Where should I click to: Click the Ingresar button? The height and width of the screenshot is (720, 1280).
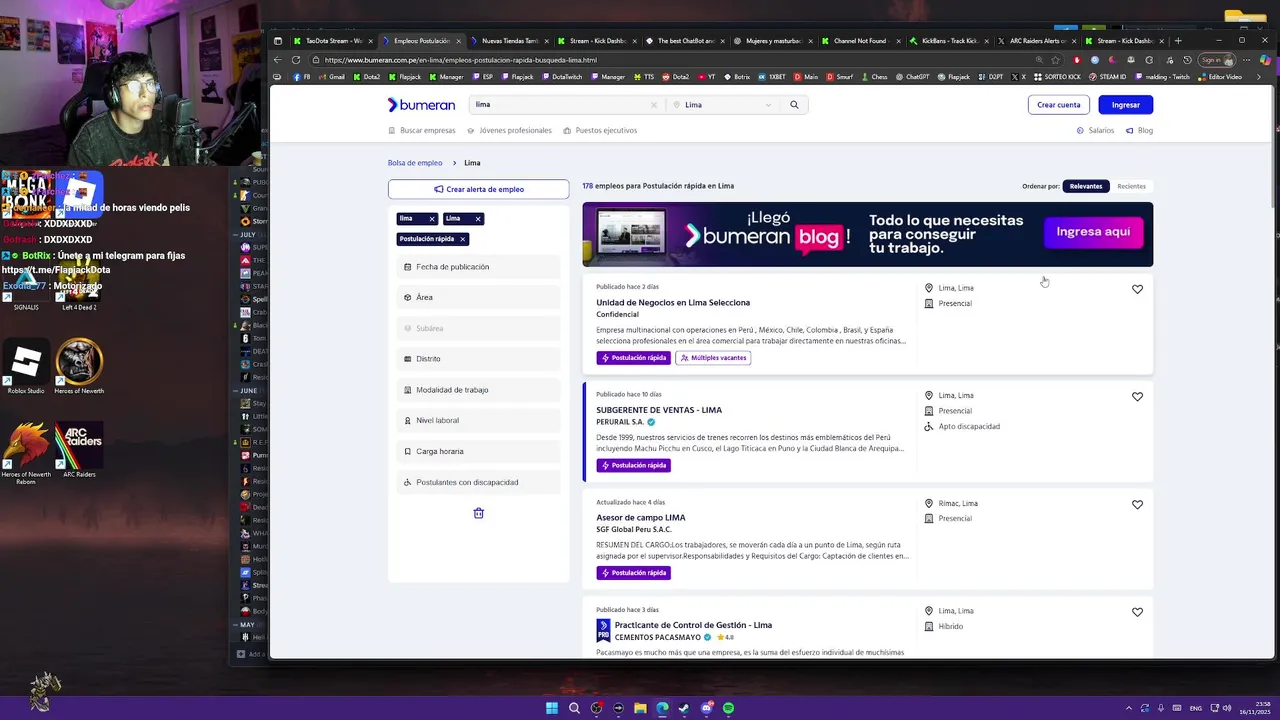click(x=1125, y=104)
